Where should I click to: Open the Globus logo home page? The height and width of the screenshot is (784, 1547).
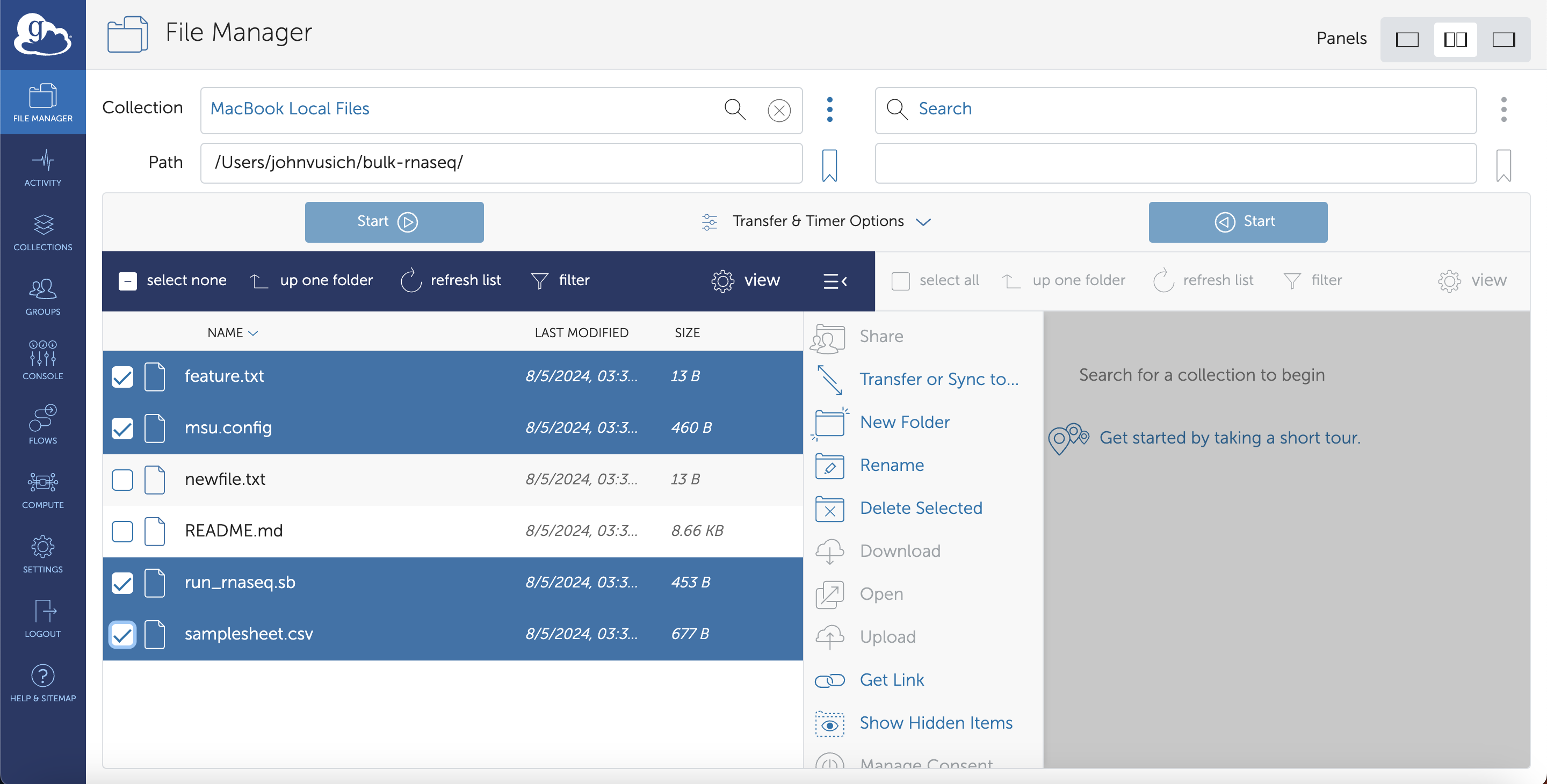pos(42,34)
